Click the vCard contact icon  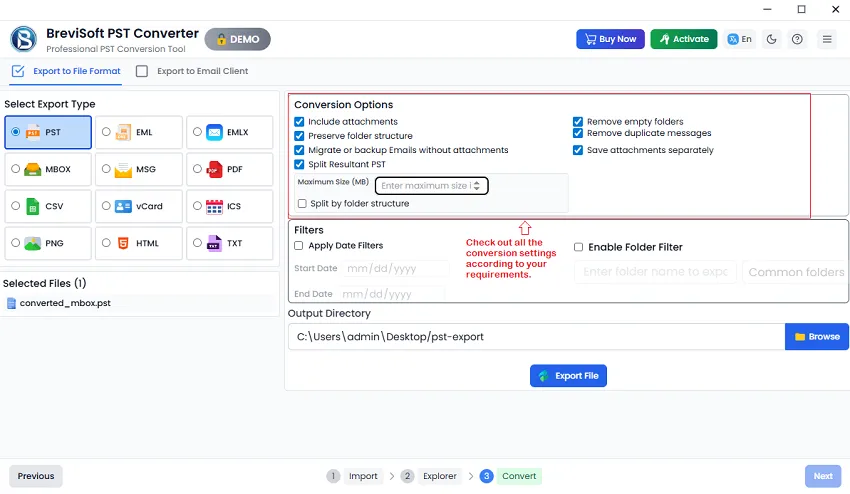(x=123, y=206)
